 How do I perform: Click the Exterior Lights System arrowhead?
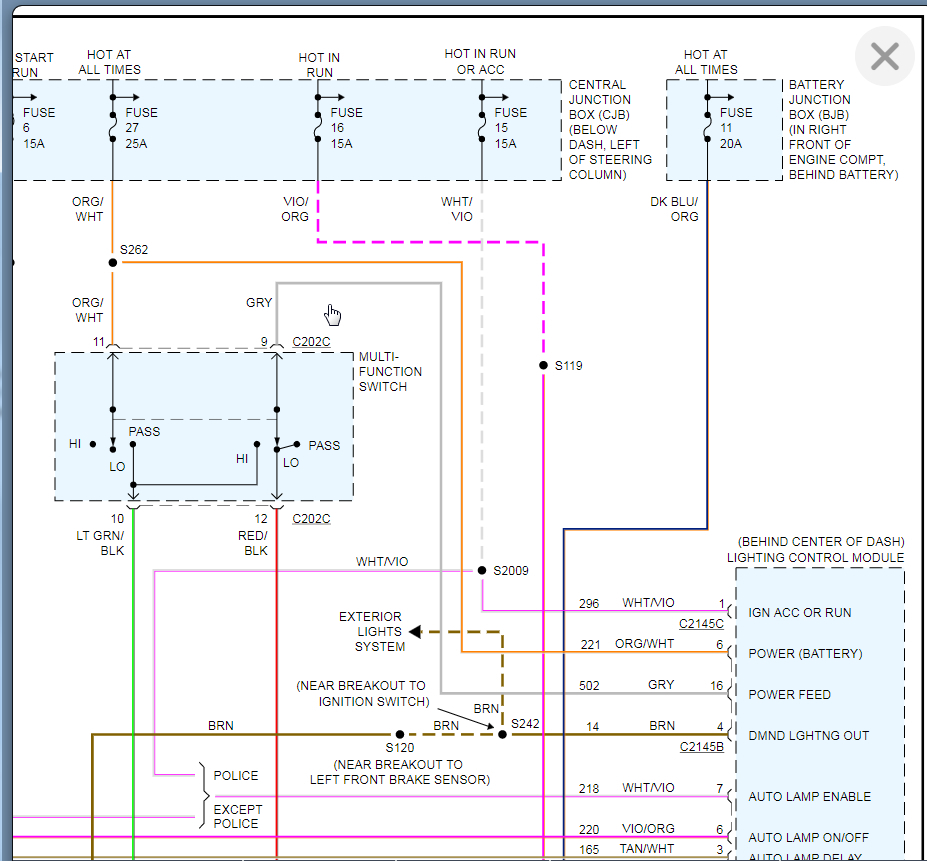[415, 631]
